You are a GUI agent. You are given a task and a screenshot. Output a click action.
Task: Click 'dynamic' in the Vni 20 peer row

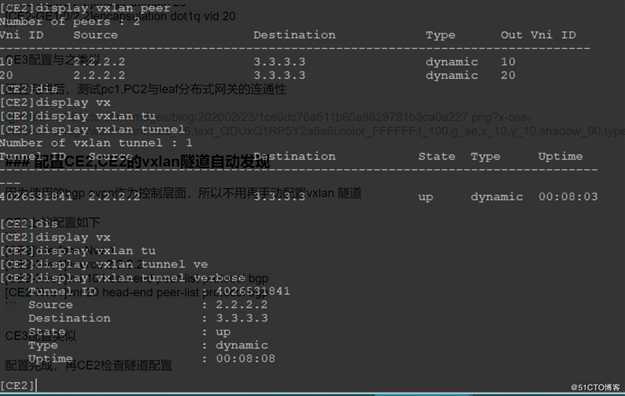[452, 75]
